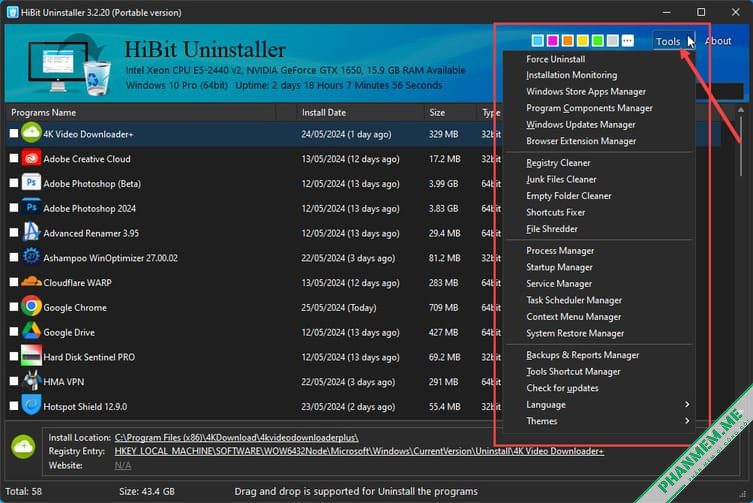Image resolution: width=753 pixels, height=503 pixels.
Task: Click the Hard Disk Sentinel PRO icon
Action: [x=31, y=356]
